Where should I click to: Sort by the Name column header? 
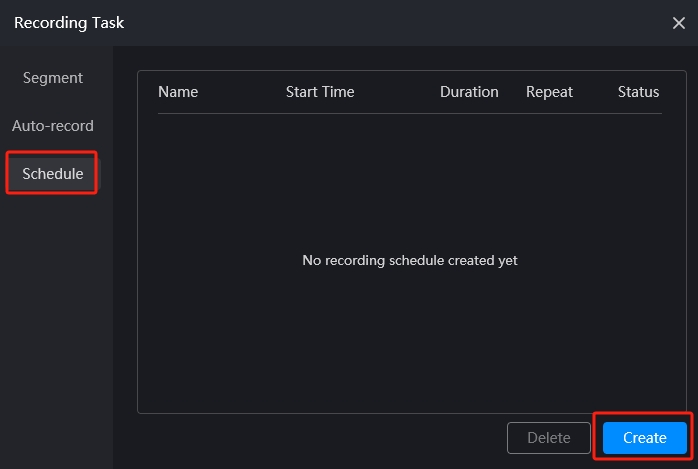[x=178, y=92]
